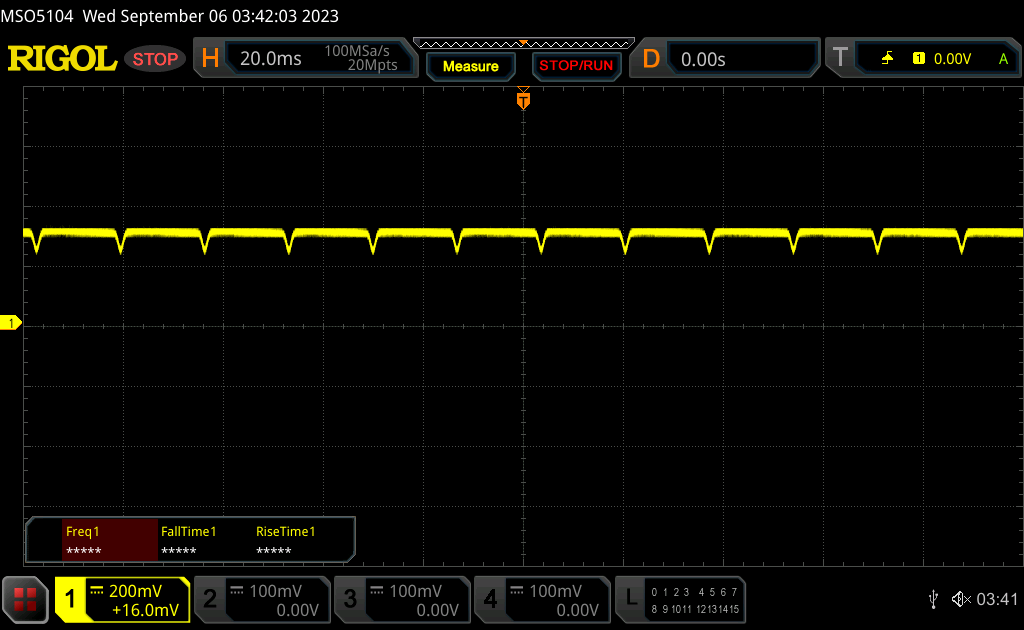
Task: Click the +16.0mV channel 1 offset
Action: click(x=145, y=610)
